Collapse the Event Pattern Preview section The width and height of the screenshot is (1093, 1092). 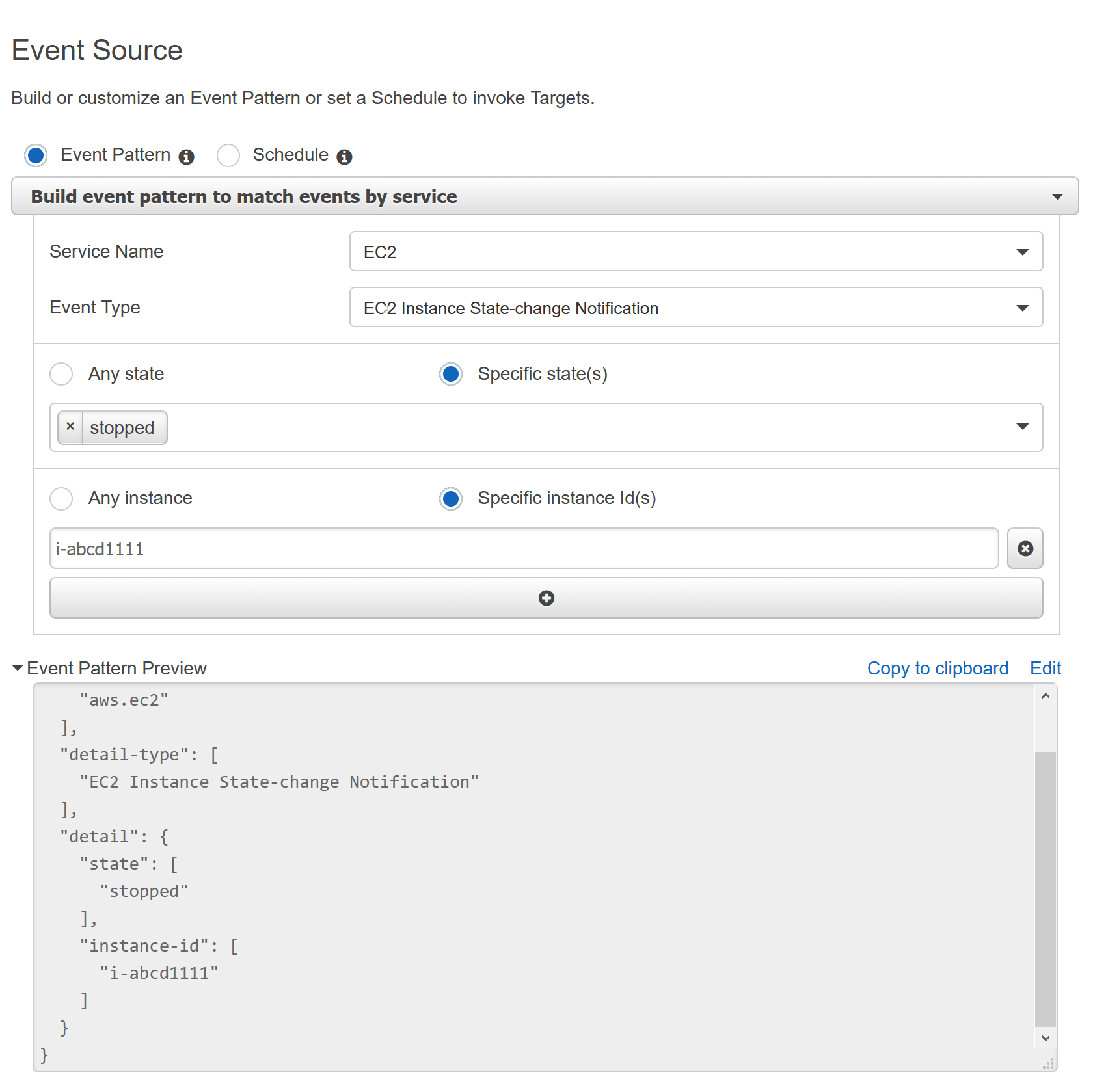pos(17,667)
